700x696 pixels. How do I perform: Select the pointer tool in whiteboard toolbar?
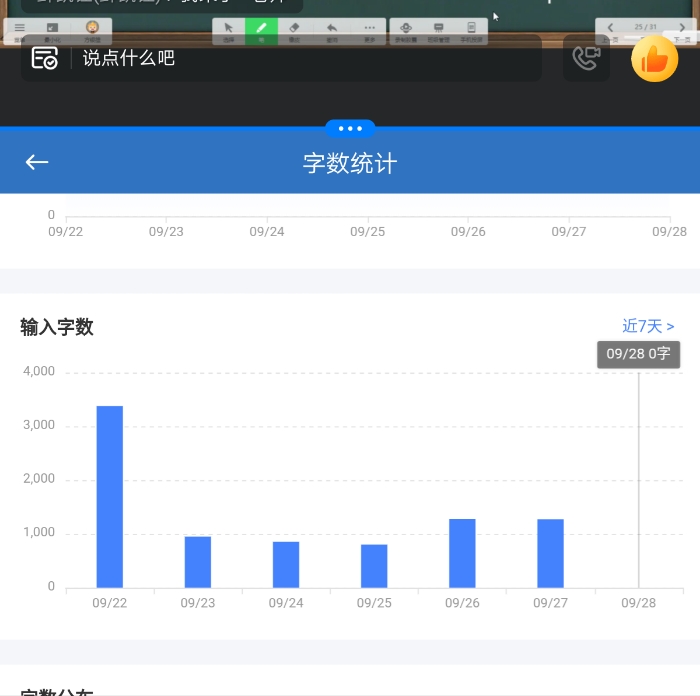(x=228, y=30)
